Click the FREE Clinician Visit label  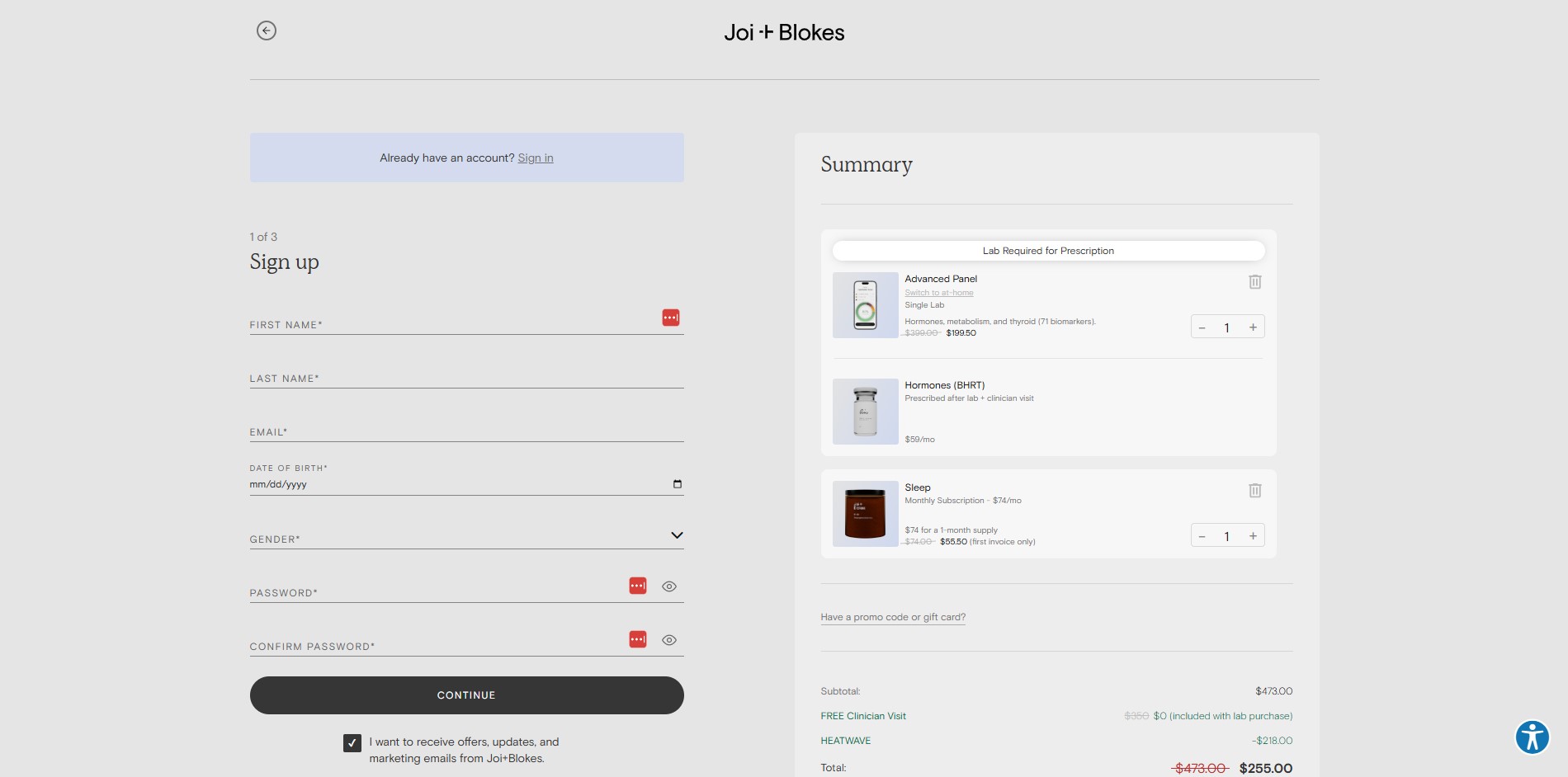(x=863, y=716)
